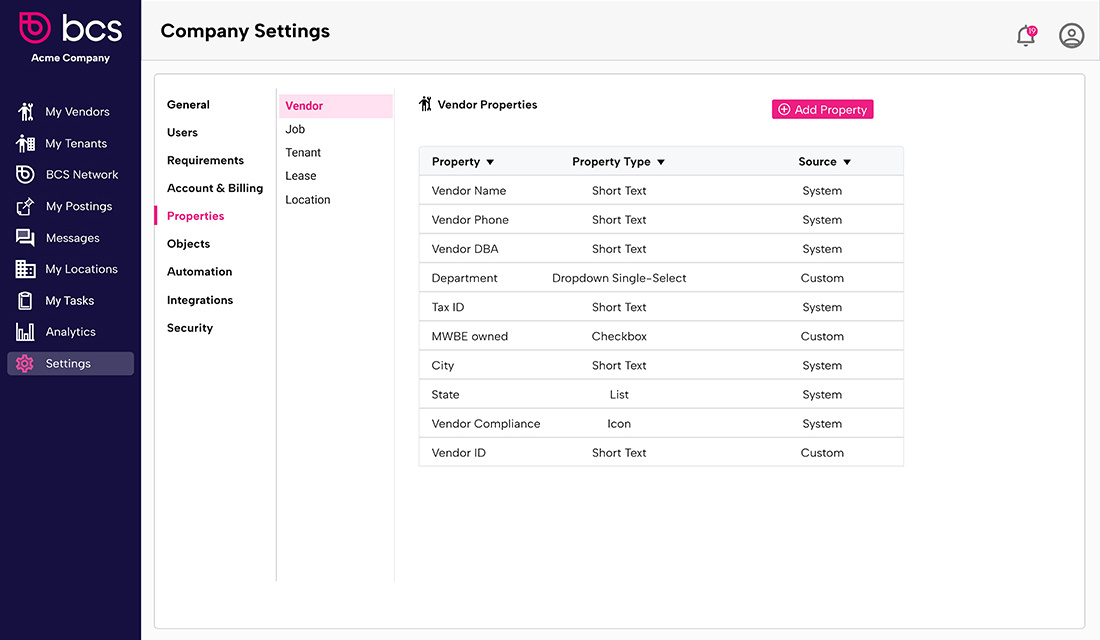The height and width of the screenshot is (640, 1100).
Task: Open Analytics bar chart icon
Action: tap(26, 332)
